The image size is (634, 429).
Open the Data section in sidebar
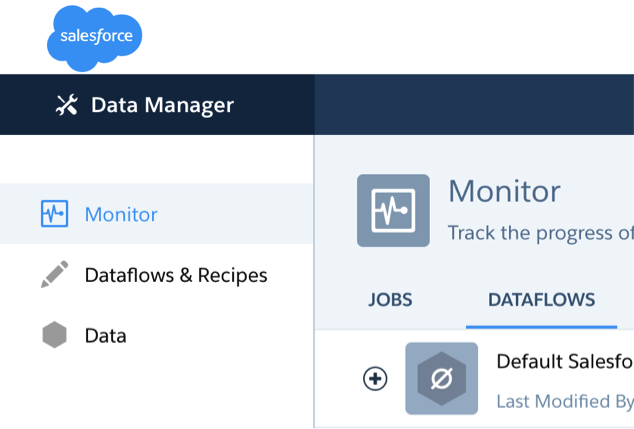coord(156,335)
